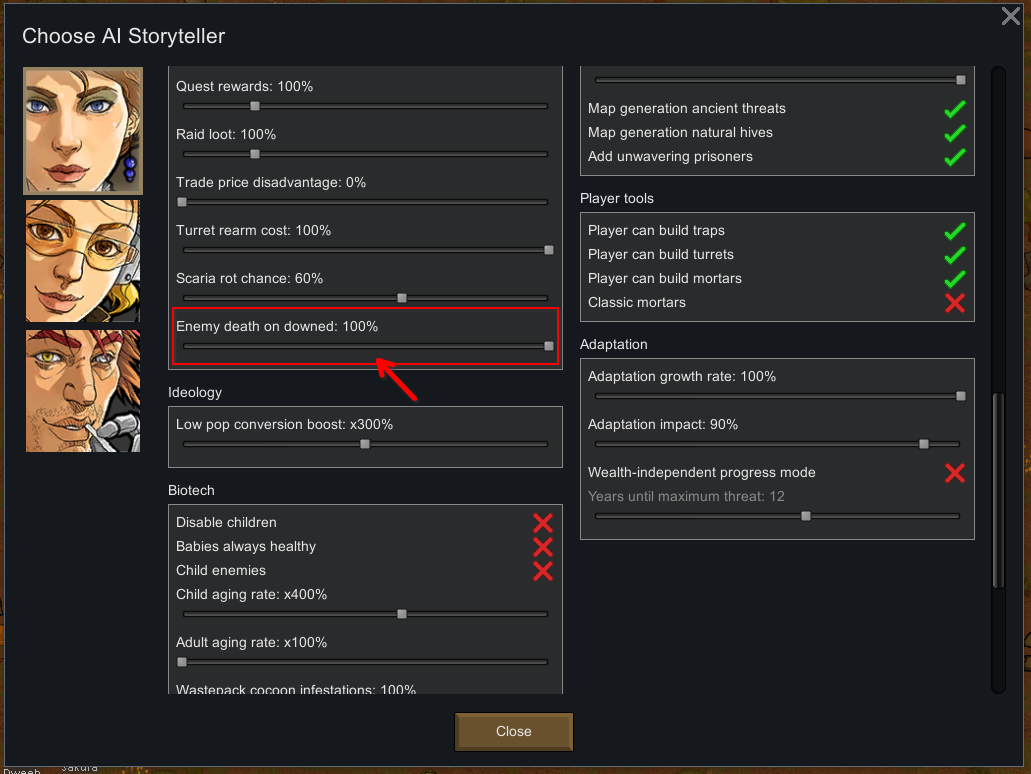This screenshot has height=774, width=1031.
Task: Click the Scaria rot chance slider handle
Action: [x=402, y=298]
